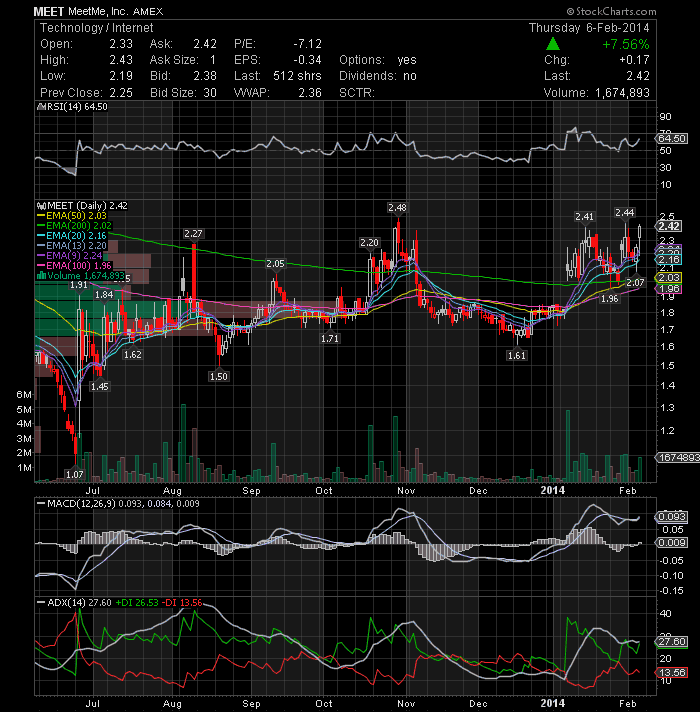The height and width of the screenshot is (712, 700).
Task: Click the 1.61 December low label
Action: coord(517,356)
